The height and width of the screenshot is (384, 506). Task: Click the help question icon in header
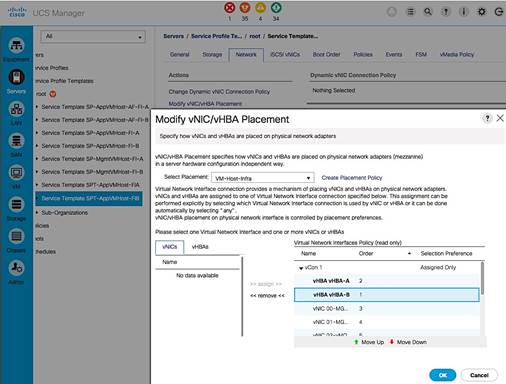pos(445,12)
